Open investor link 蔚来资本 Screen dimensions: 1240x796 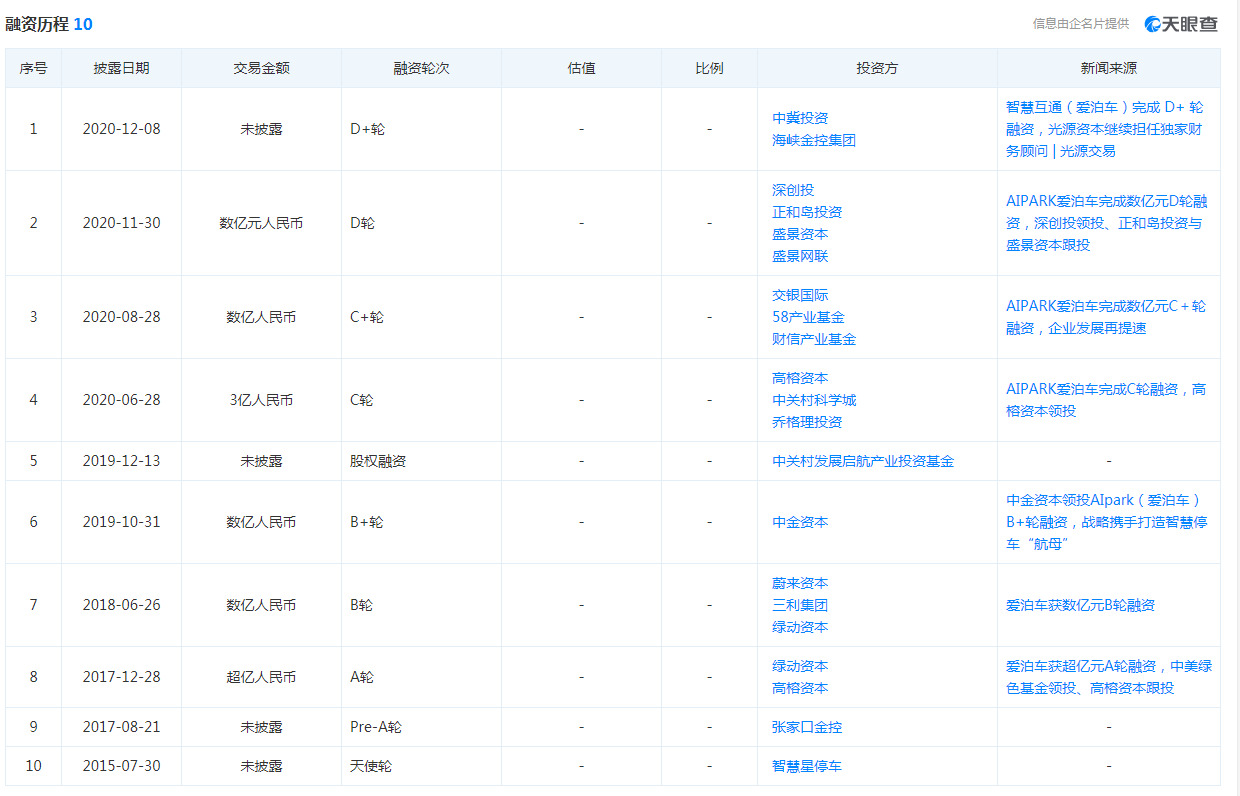800,583
